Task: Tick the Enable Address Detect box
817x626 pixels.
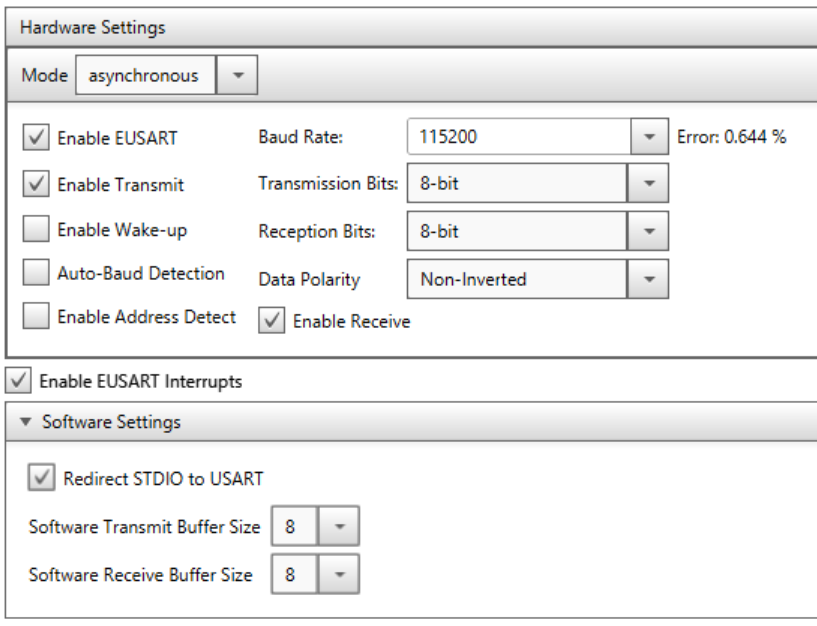Action: pyautogui.click(x=36, y=316)
